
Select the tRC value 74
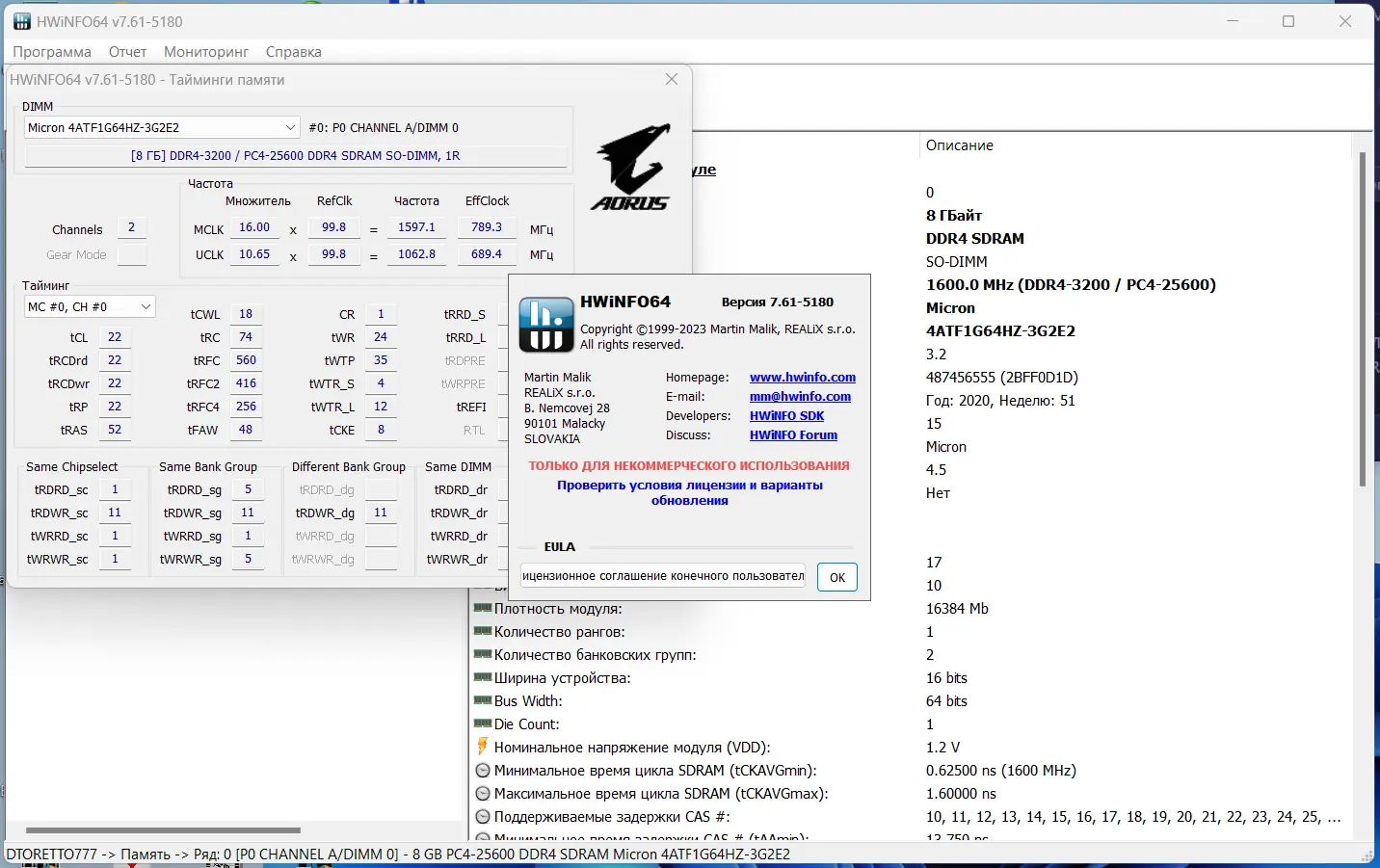246,337
